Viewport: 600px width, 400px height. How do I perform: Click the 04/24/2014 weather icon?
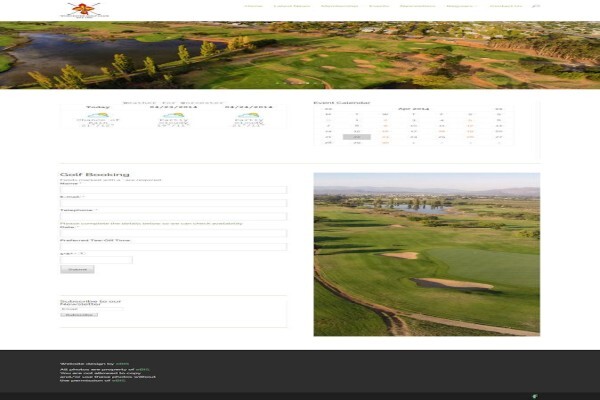pos(248,116)
